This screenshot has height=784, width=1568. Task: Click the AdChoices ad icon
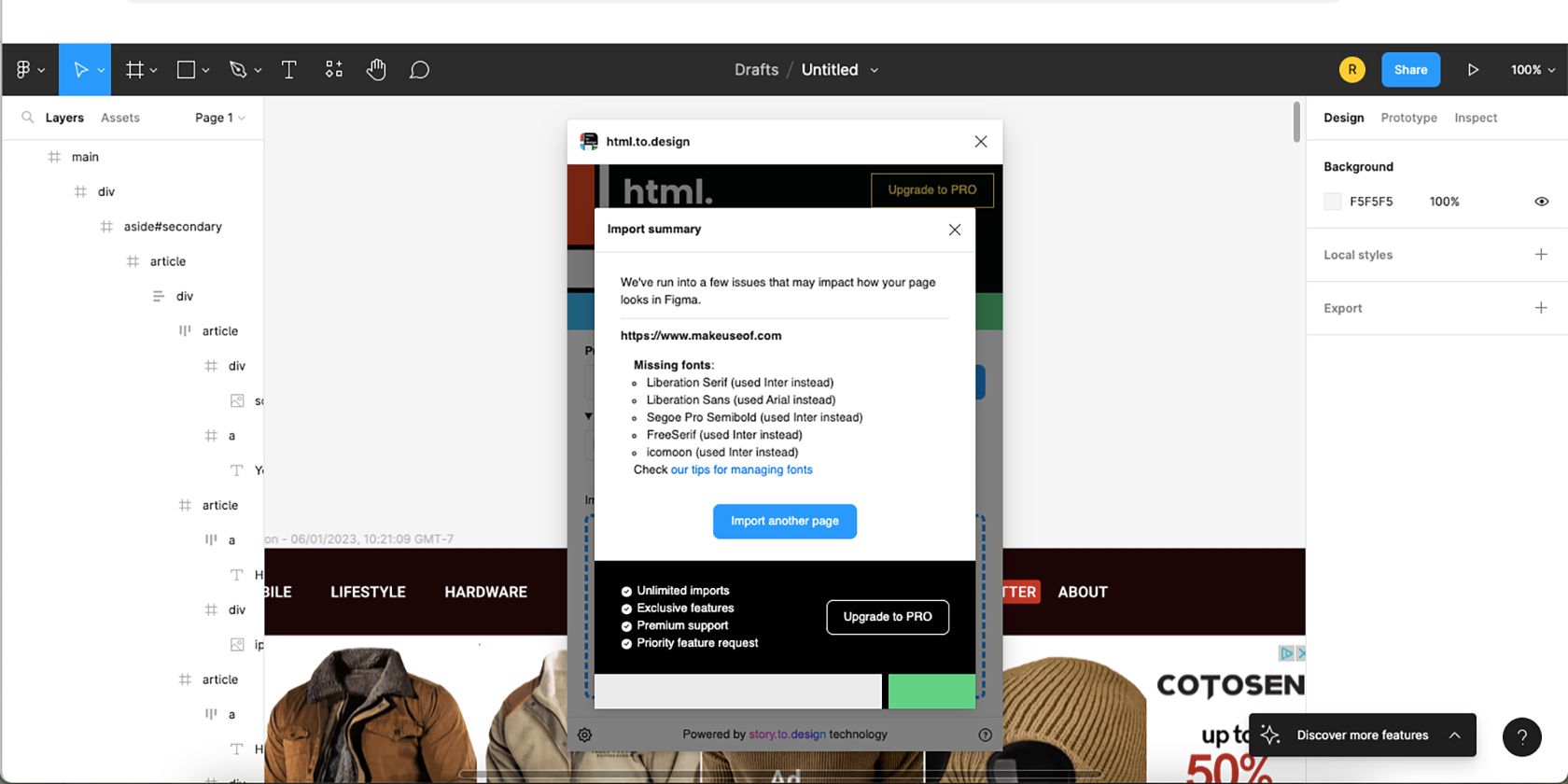click(x=1286, y=653)
